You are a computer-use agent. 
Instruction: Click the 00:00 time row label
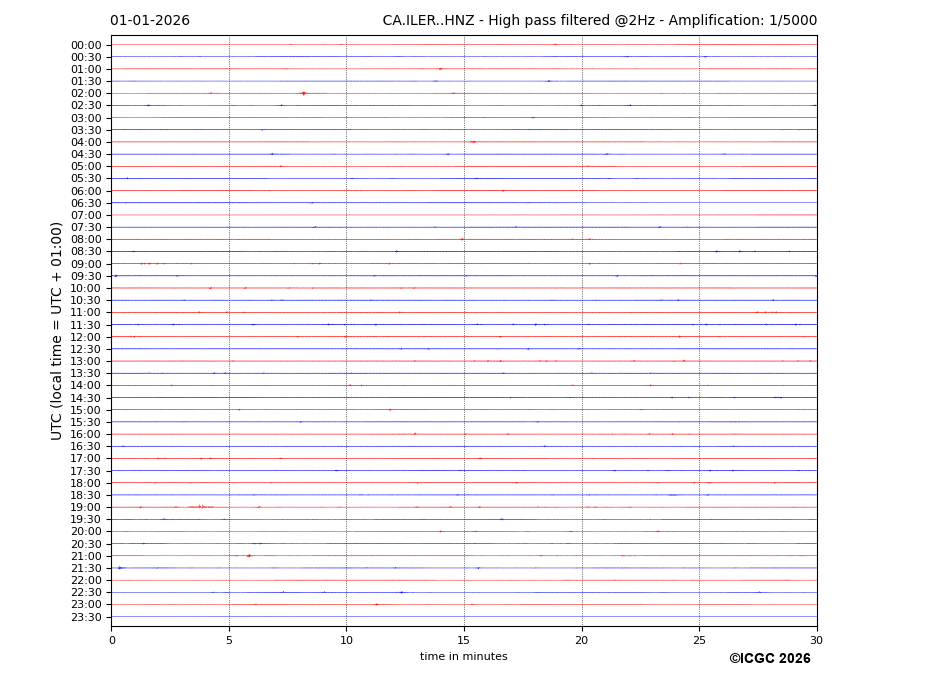86,45
